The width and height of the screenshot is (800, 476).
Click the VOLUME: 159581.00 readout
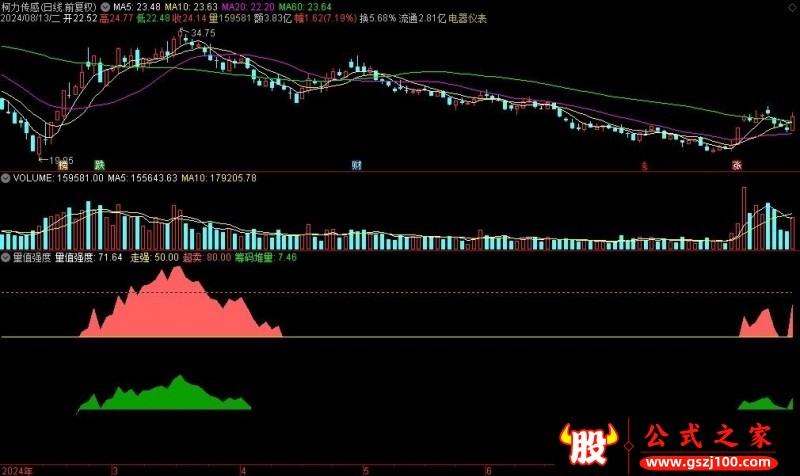tap(58, 178)
